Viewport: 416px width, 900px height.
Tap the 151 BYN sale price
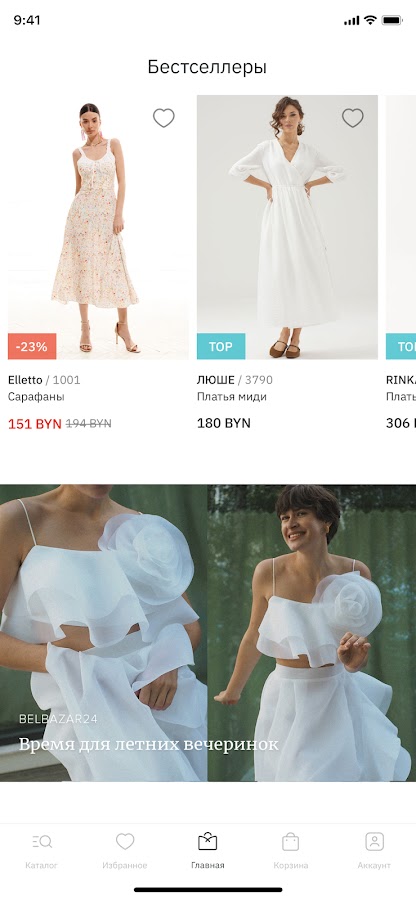click(x=34, y=424)
